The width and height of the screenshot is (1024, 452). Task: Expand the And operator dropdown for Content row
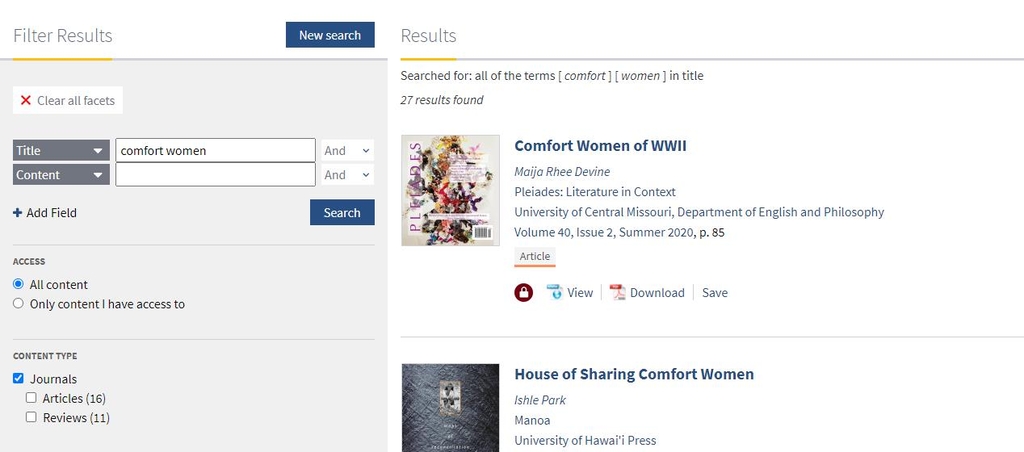(347, 175)
